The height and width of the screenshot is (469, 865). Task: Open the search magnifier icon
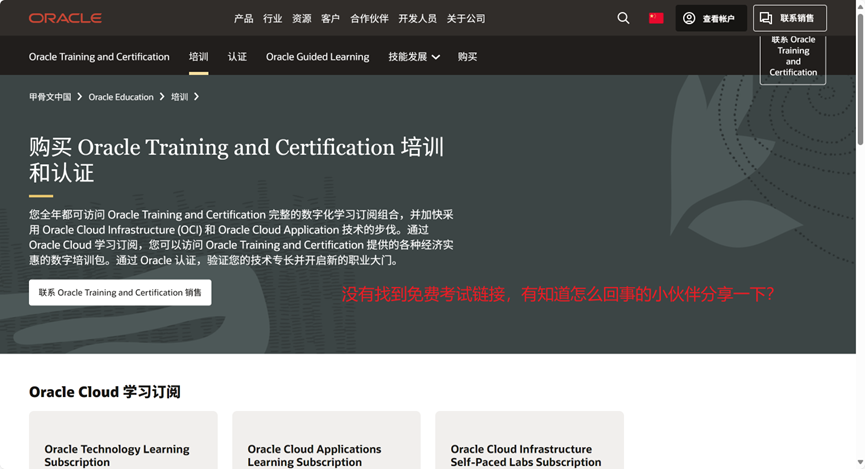tap(623, 18)
